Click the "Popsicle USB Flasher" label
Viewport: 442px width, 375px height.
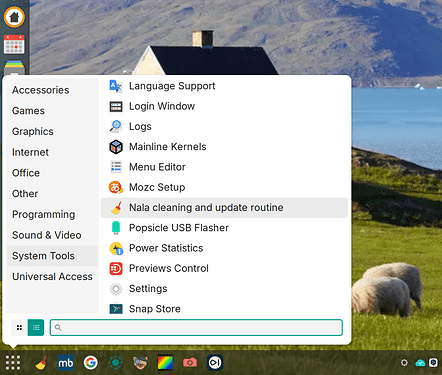coord(179,228)
